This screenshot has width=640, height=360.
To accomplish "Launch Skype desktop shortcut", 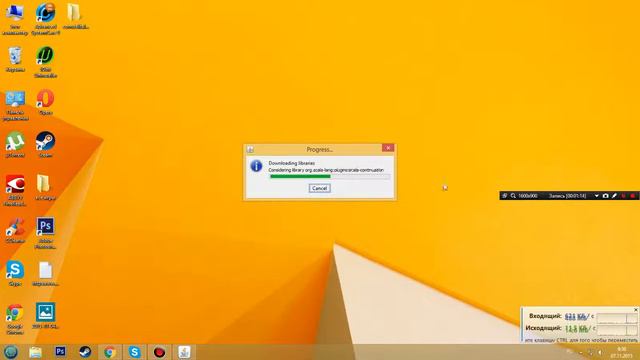I will [15, 273].
